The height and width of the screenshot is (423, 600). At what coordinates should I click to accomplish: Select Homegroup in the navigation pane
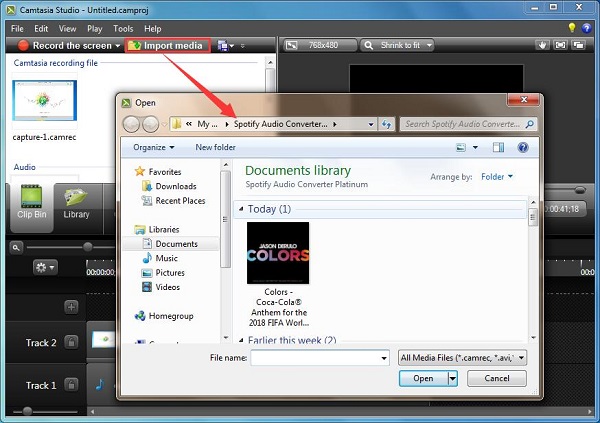pos(164,316)
